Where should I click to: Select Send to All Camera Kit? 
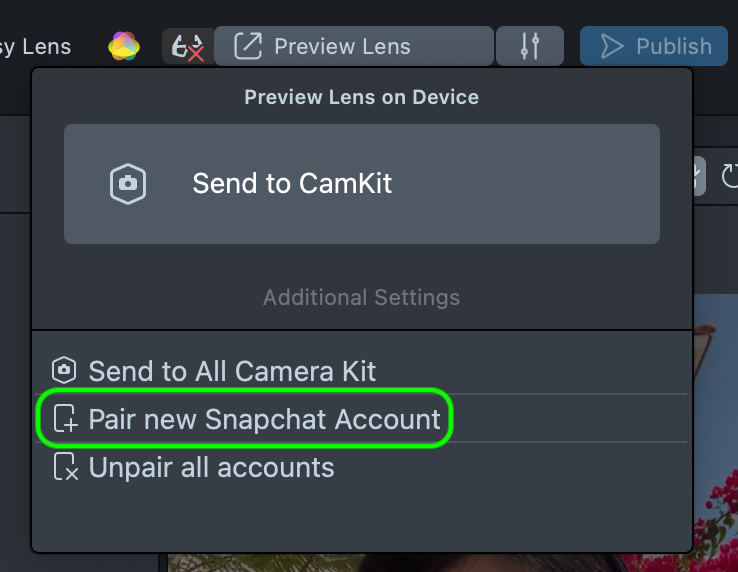tap(232, 371)
